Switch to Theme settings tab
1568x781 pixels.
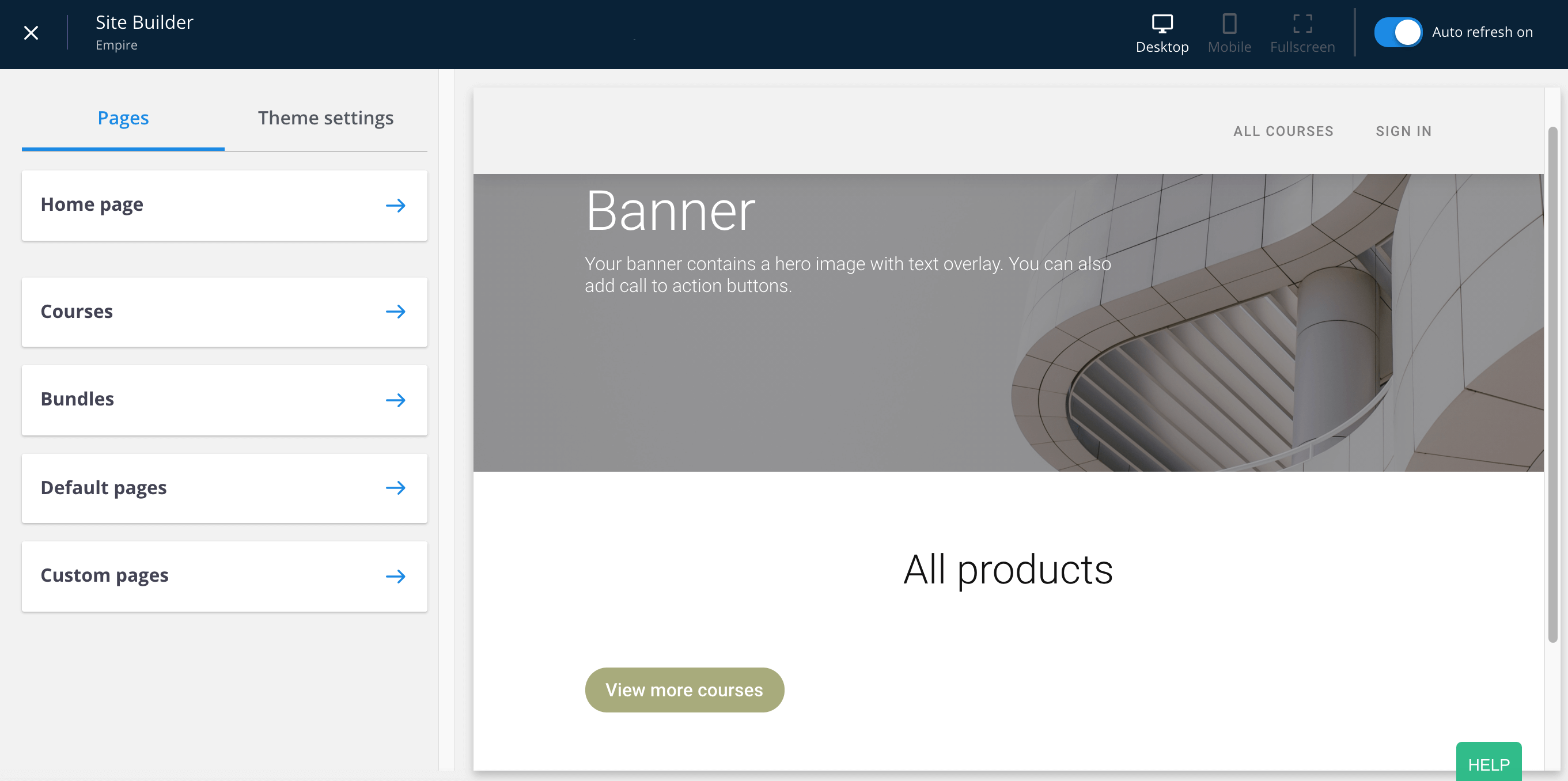tap(325, 118)
